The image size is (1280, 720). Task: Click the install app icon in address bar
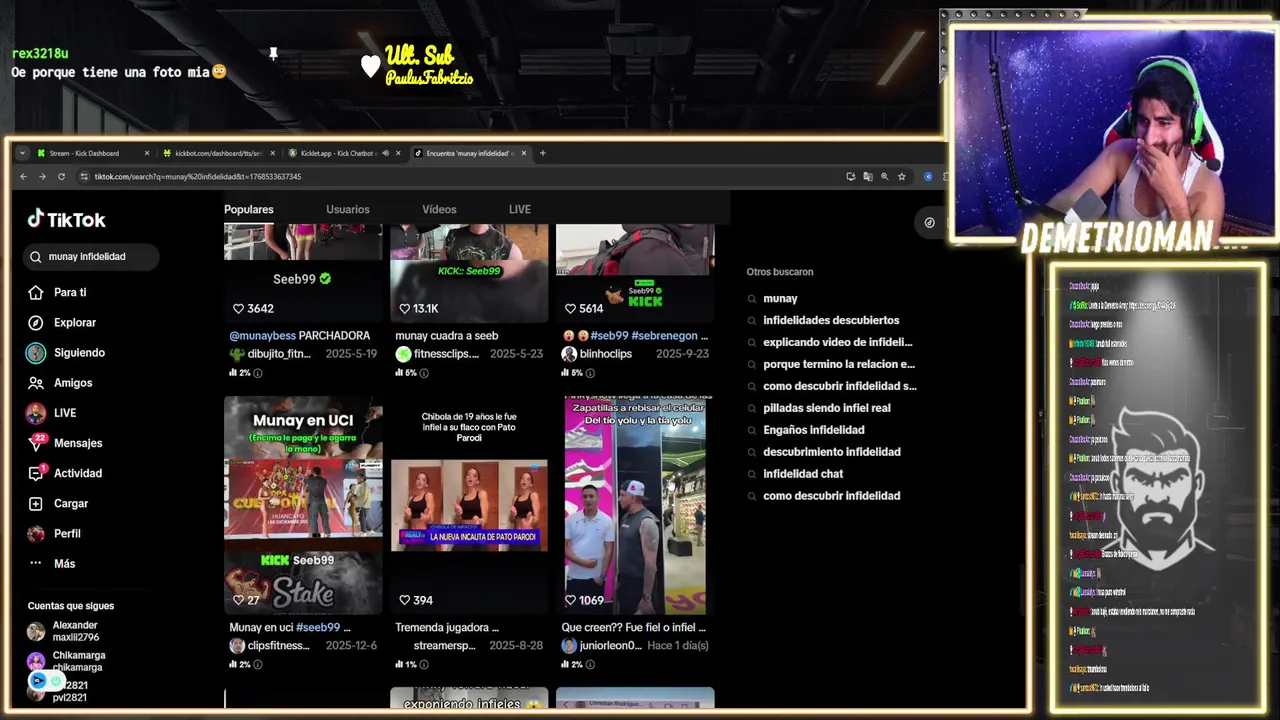850,177
